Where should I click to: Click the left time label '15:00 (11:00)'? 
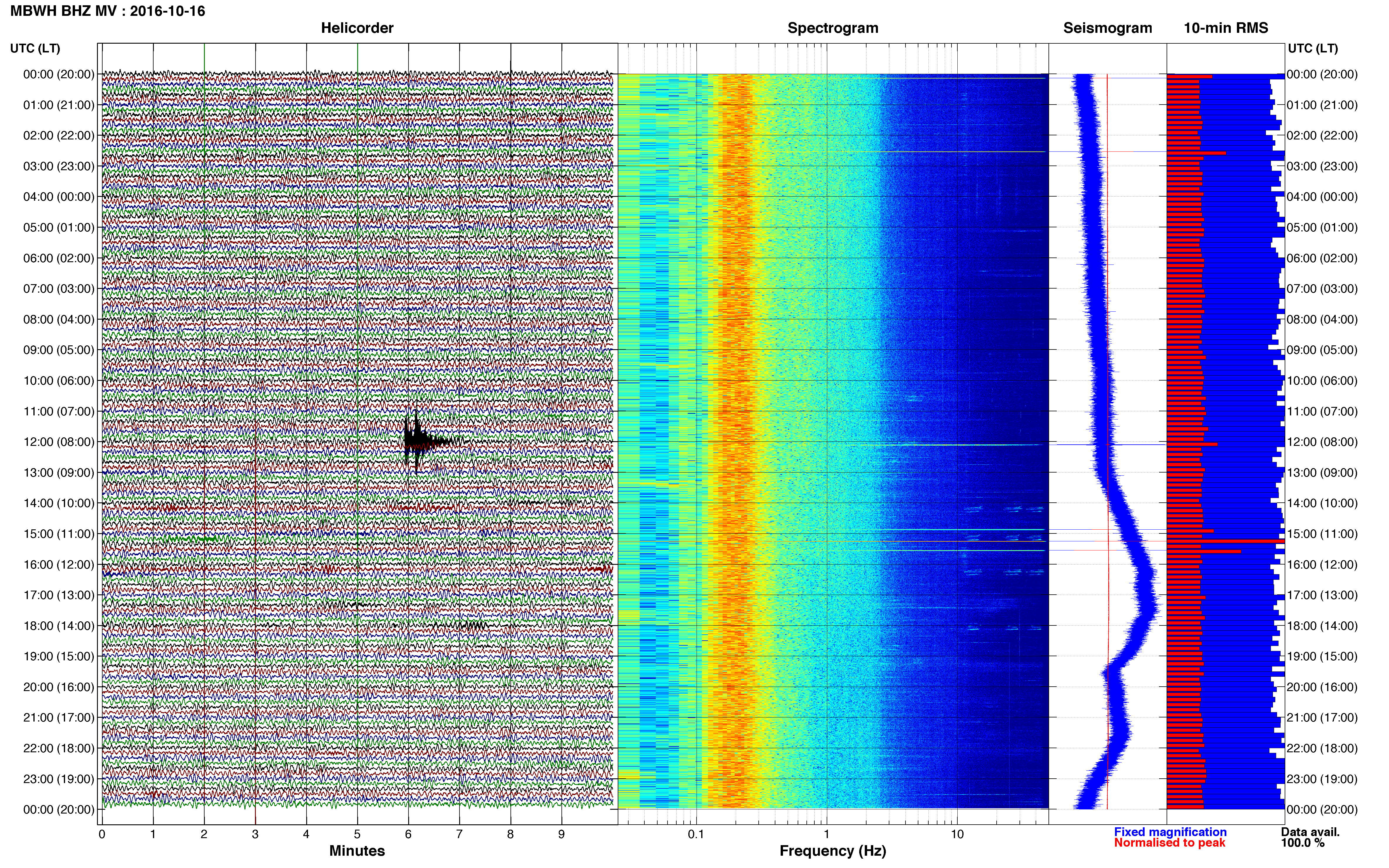(x=59, y=534)
